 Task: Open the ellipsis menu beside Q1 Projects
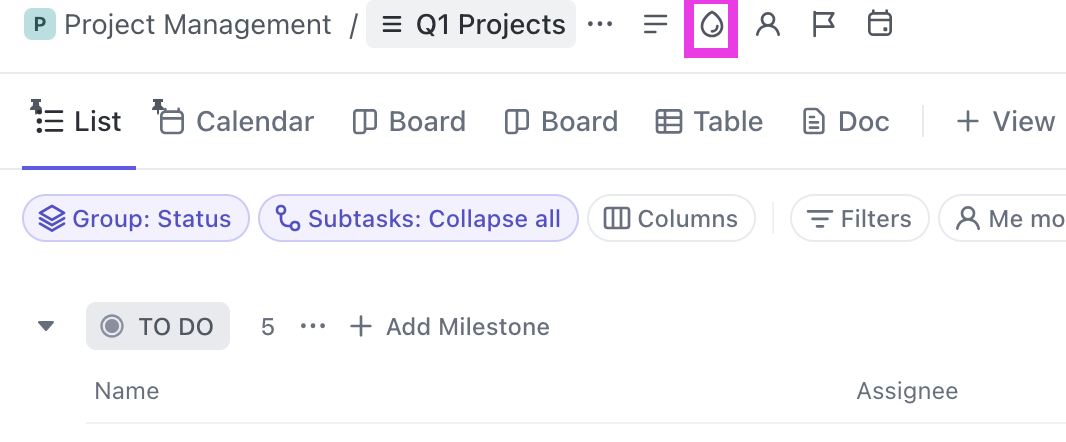tap(600, 24)
